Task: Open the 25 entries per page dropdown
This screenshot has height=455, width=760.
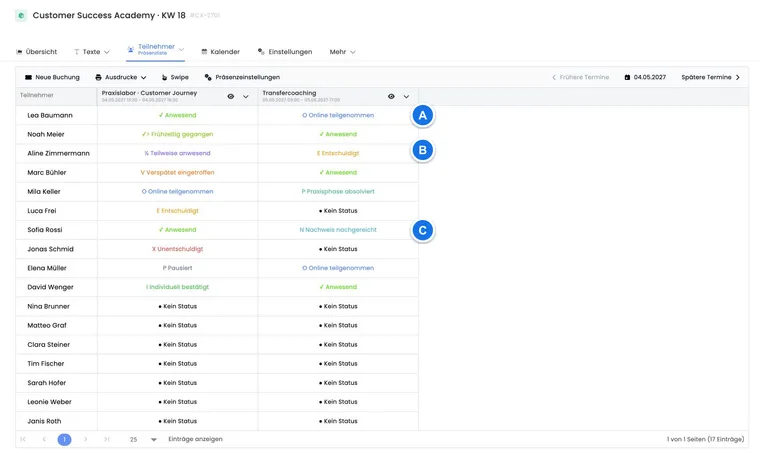Action: click(x=143, y=439)
